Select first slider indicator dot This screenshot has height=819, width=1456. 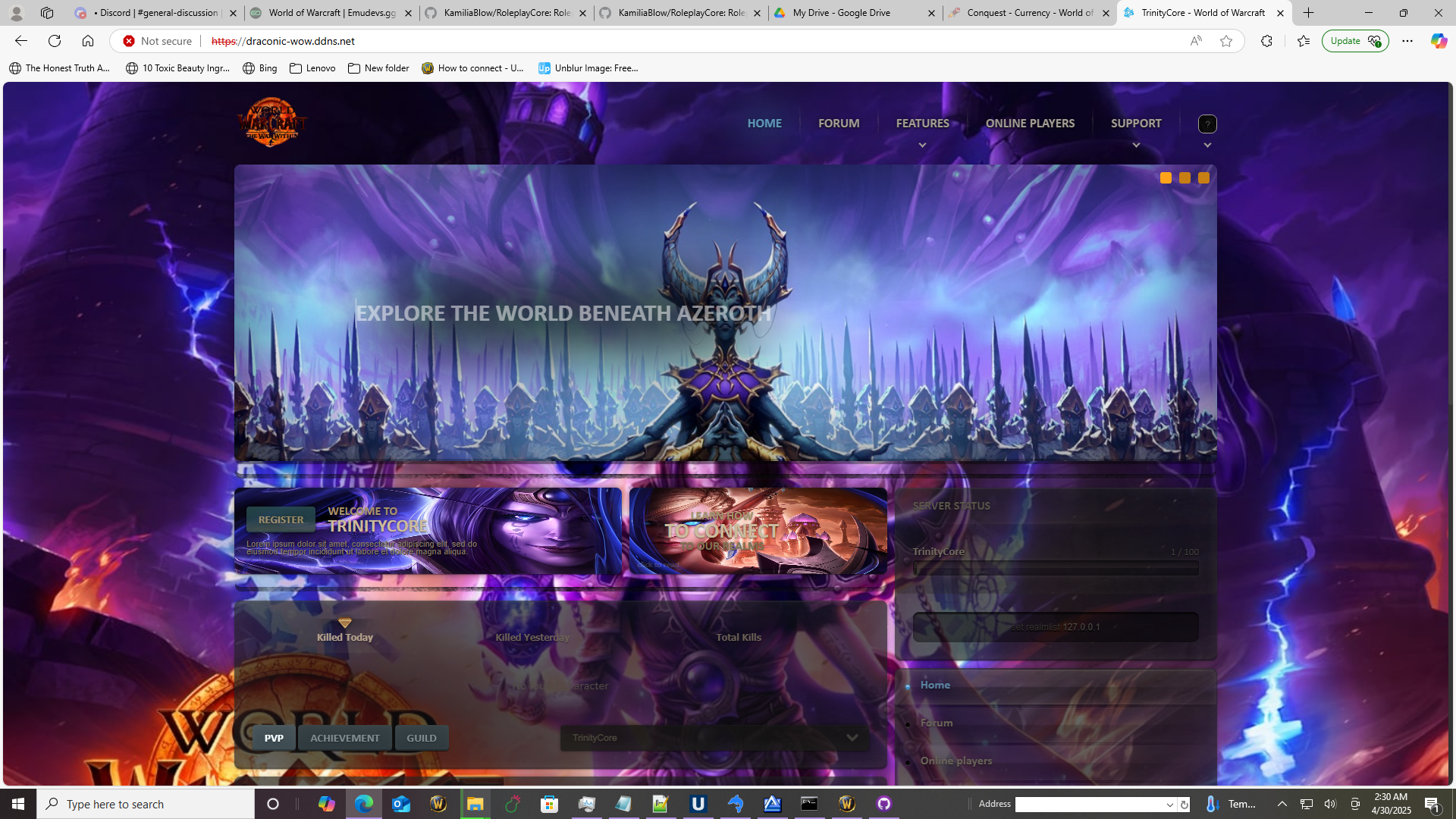(x=1166, y=178)
